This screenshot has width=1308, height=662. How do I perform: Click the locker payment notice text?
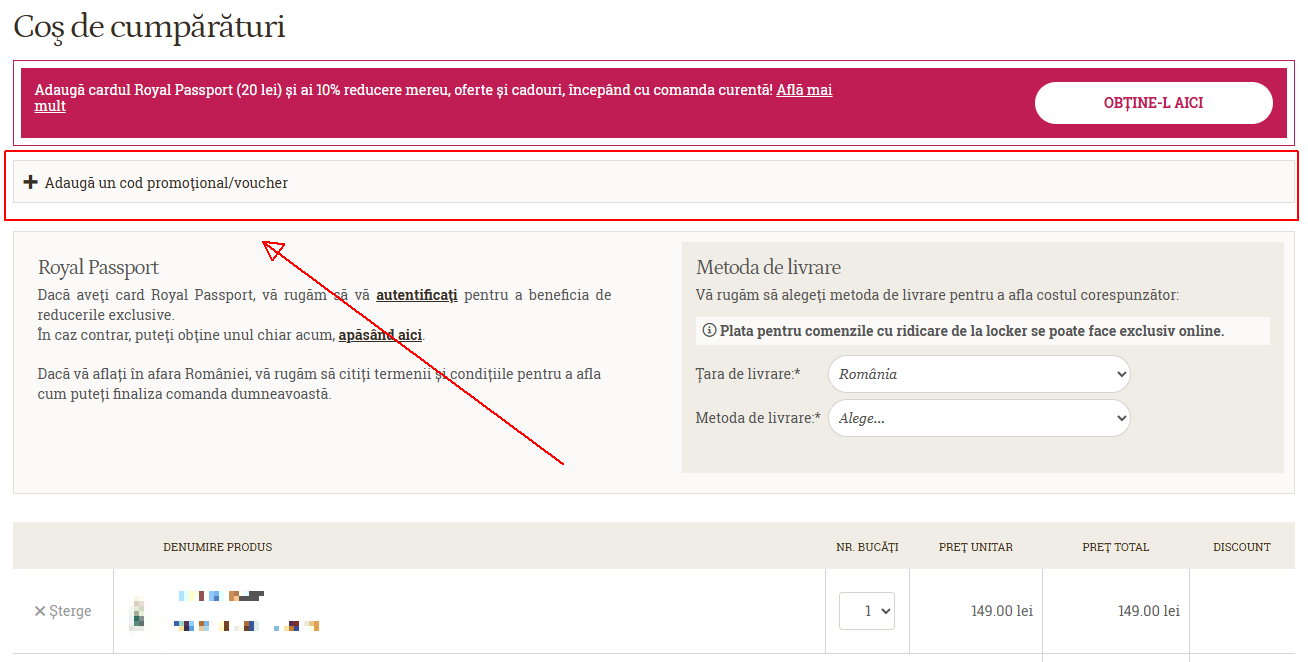[971, 331]
